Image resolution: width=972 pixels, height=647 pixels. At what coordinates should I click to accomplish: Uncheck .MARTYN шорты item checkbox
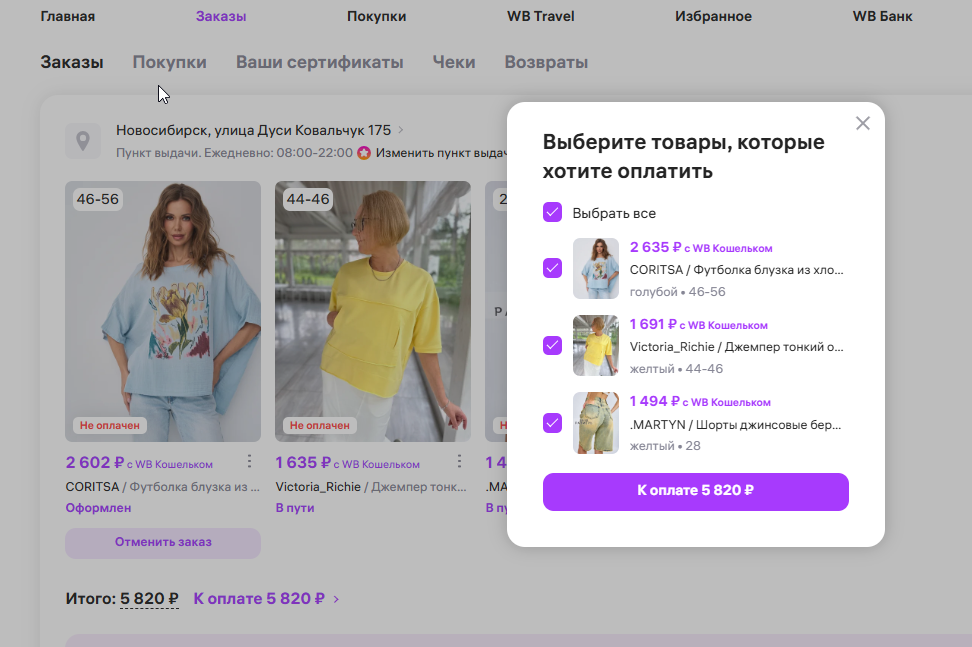tap(552, 423)
